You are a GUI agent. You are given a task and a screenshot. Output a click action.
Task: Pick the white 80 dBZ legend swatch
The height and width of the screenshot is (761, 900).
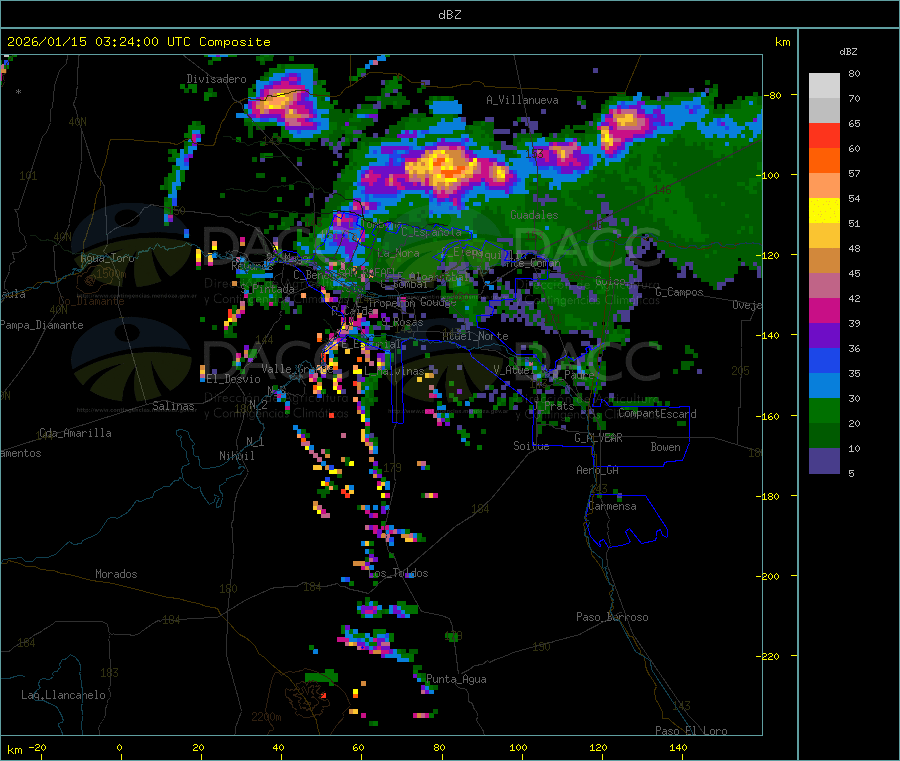(x=824, y=85)
